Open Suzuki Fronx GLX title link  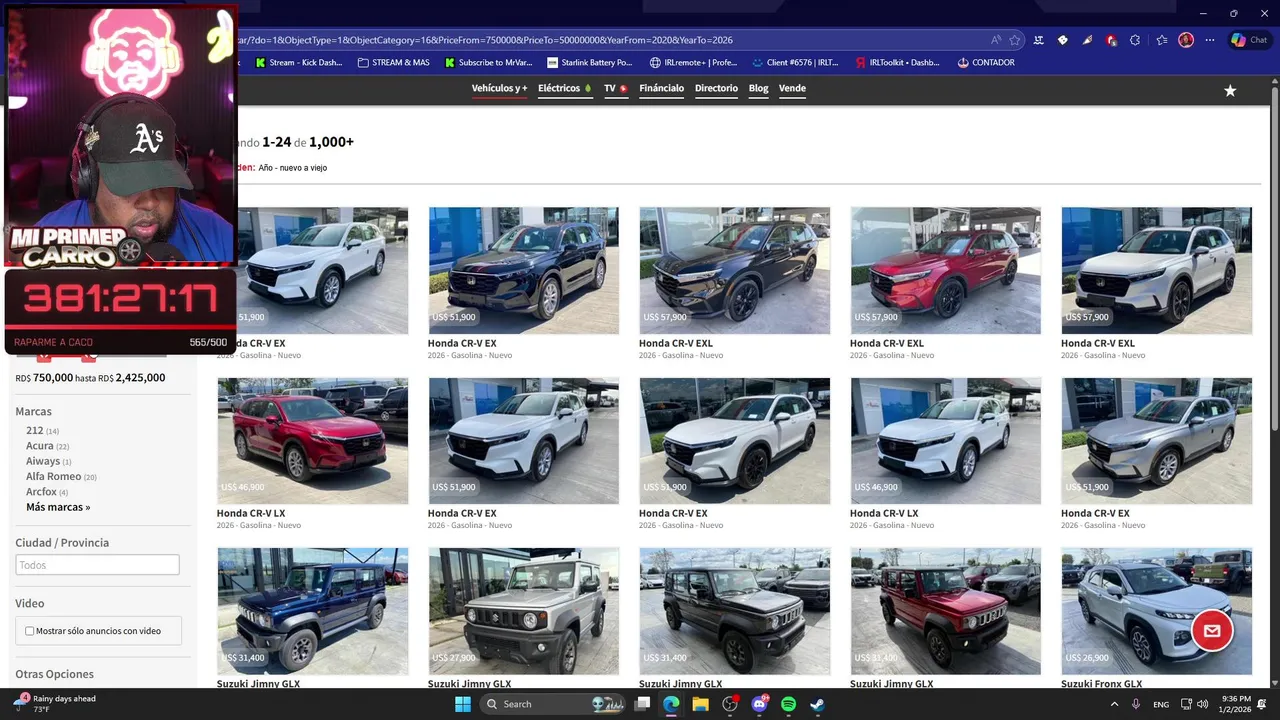pyautogui.click(x=1101, y=684)
